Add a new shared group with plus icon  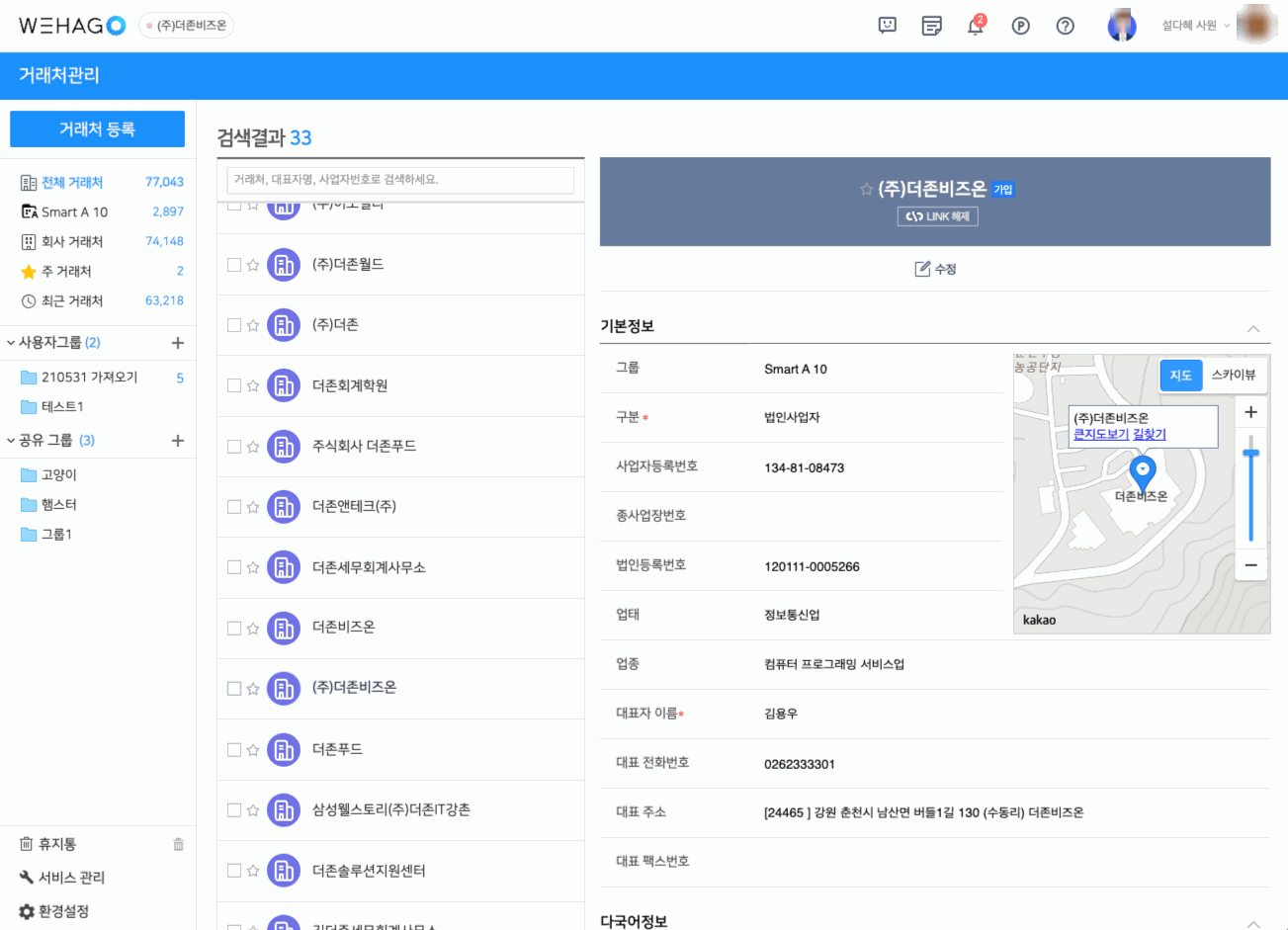pyautogui.click(x=178, y=441)
